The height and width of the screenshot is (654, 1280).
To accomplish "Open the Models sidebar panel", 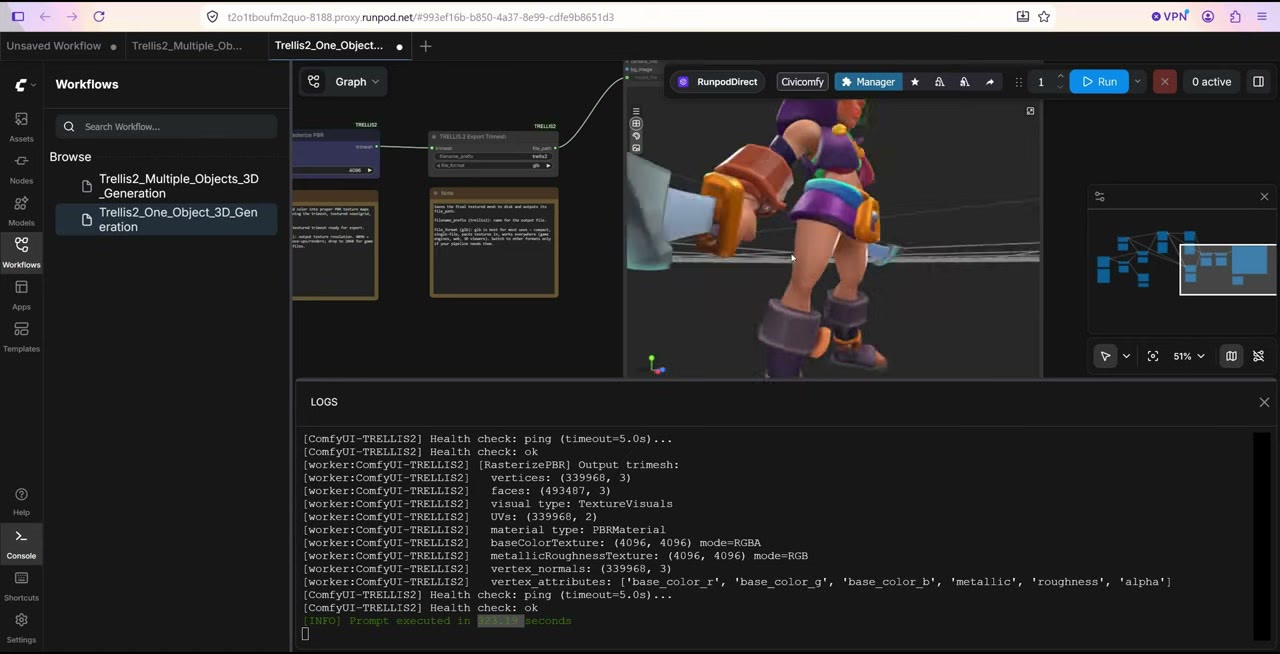I will (x=21, y=210).
